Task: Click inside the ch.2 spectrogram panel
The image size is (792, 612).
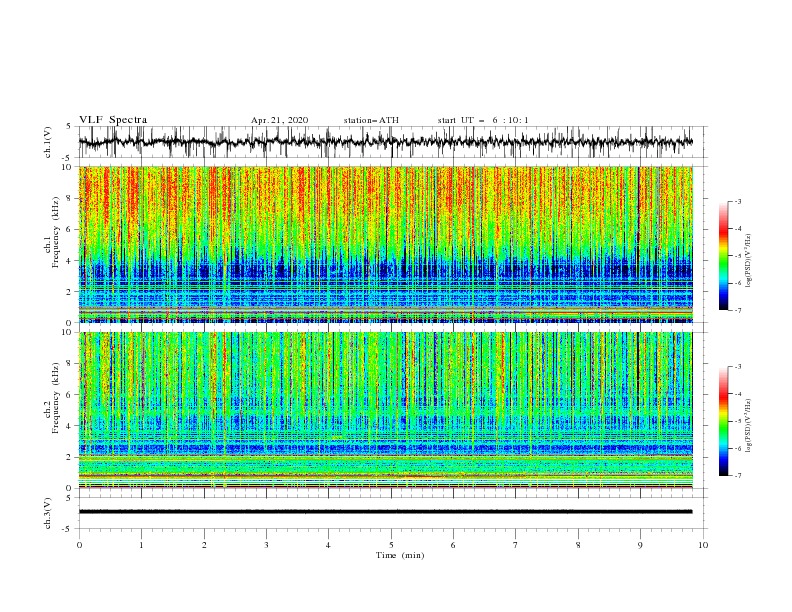Action: coord(386,410)
